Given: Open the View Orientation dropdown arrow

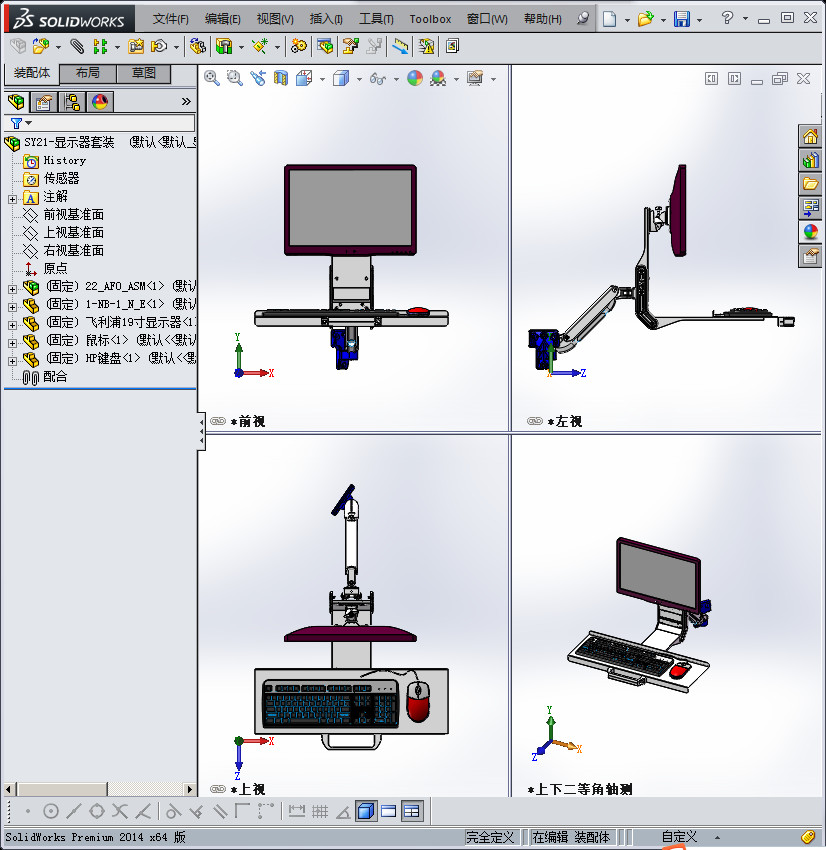Looking at the screenshot, I should [322, 80].
